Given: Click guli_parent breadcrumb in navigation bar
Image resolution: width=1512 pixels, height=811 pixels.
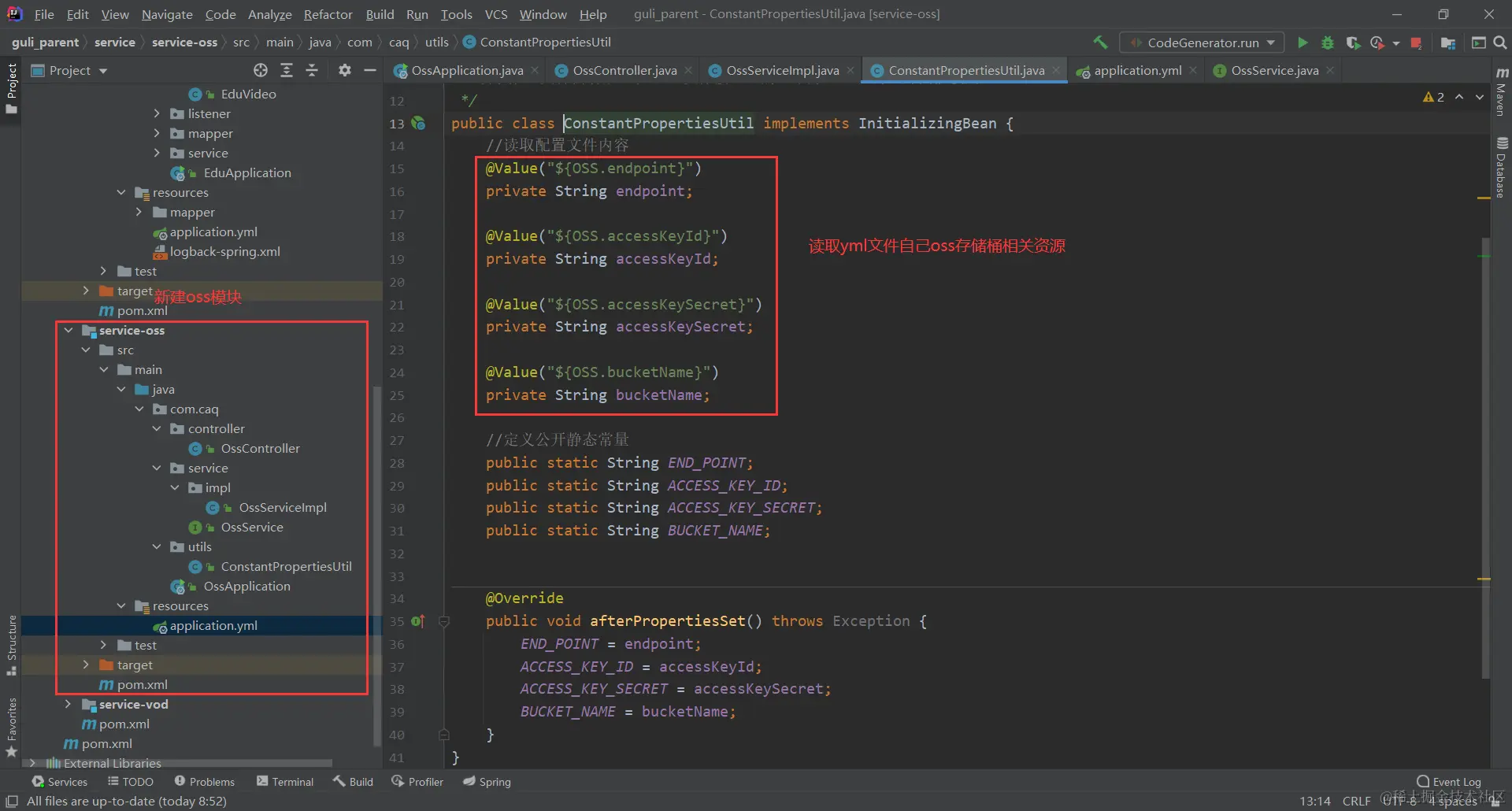Looking at the screenshot, I should tap(45, 43).
